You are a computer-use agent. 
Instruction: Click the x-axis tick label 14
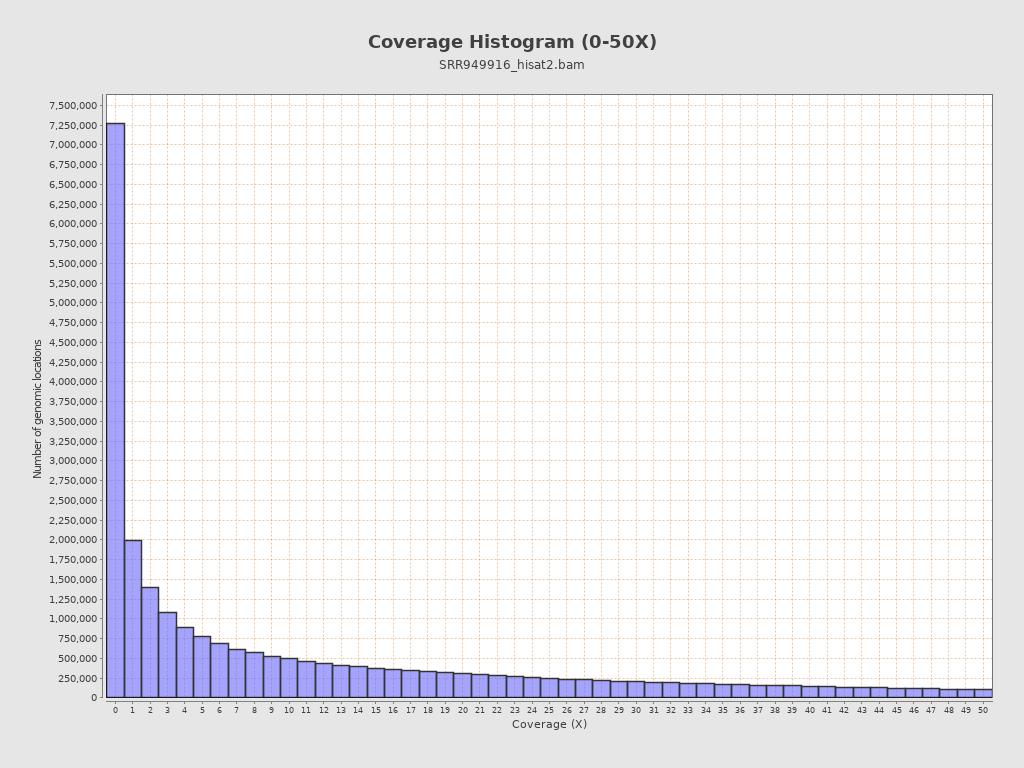[358, 710]
